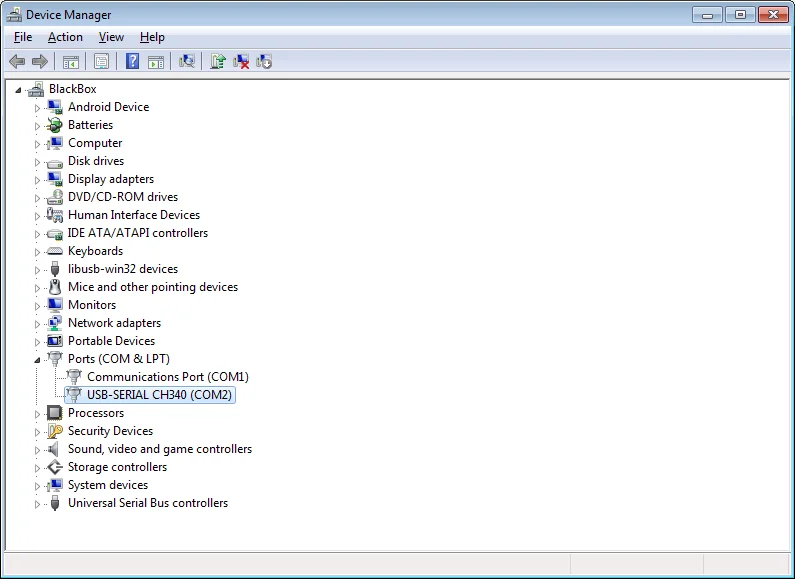Select the Portable Devices label

(x=111, y=341)
